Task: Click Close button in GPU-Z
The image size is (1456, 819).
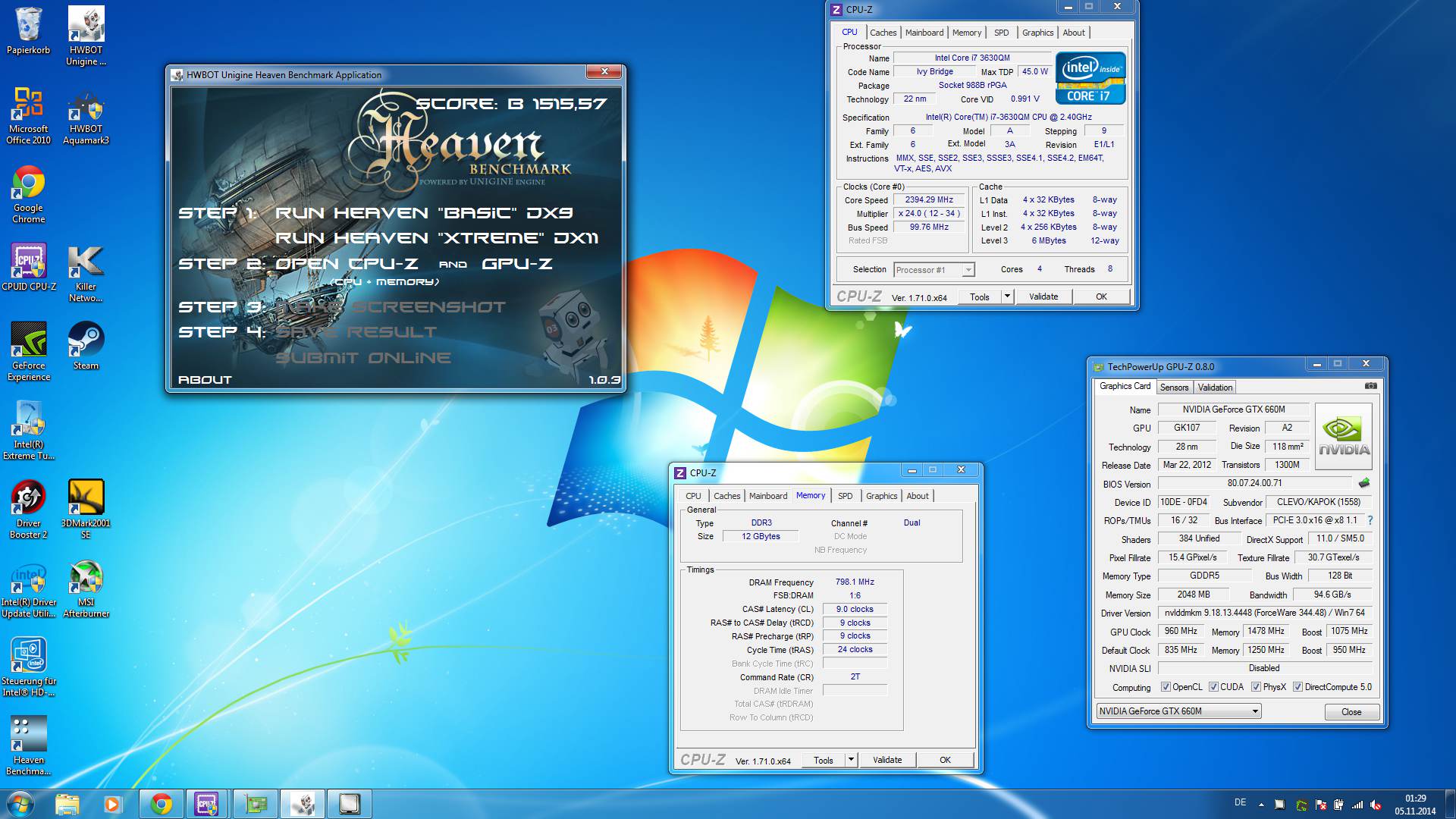Action: pyautogui.click(x=1351, y=712)
